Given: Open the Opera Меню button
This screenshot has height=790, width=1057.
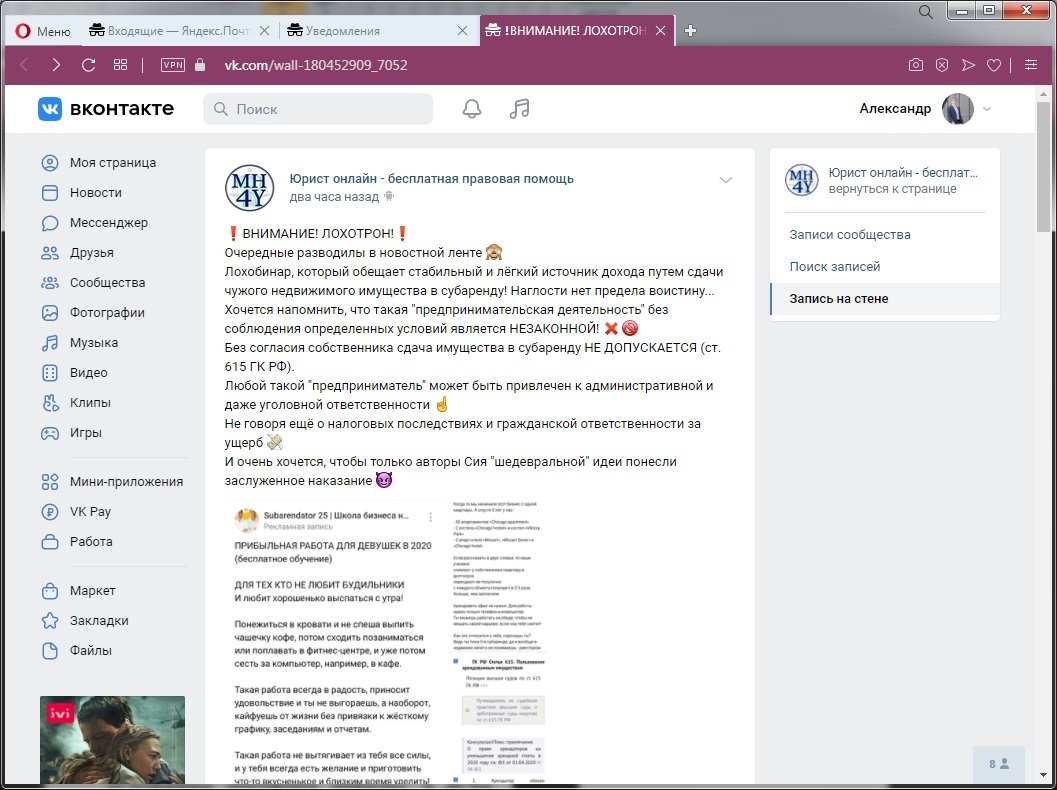Looking at the screenshot, I should (x=42, y=31).
